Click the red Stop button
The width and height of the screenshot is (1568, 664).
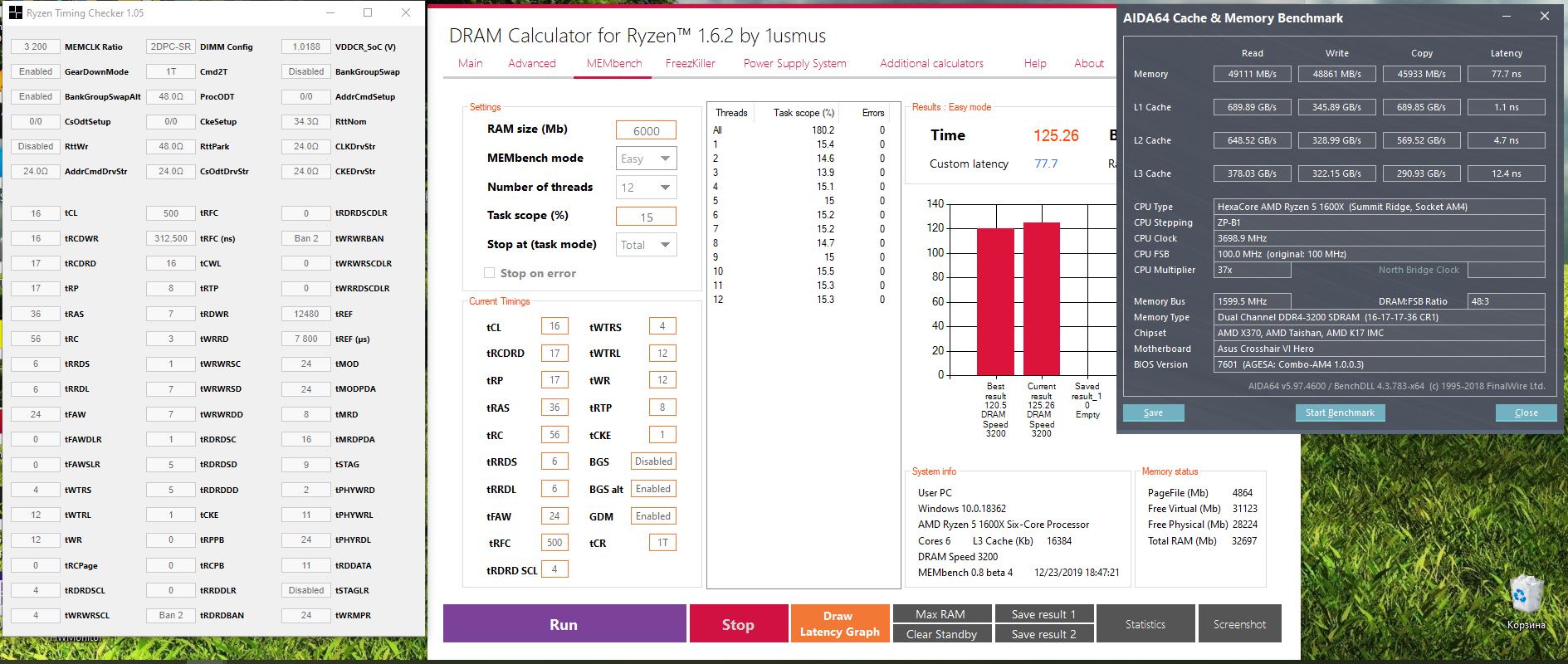pos(738,623)
